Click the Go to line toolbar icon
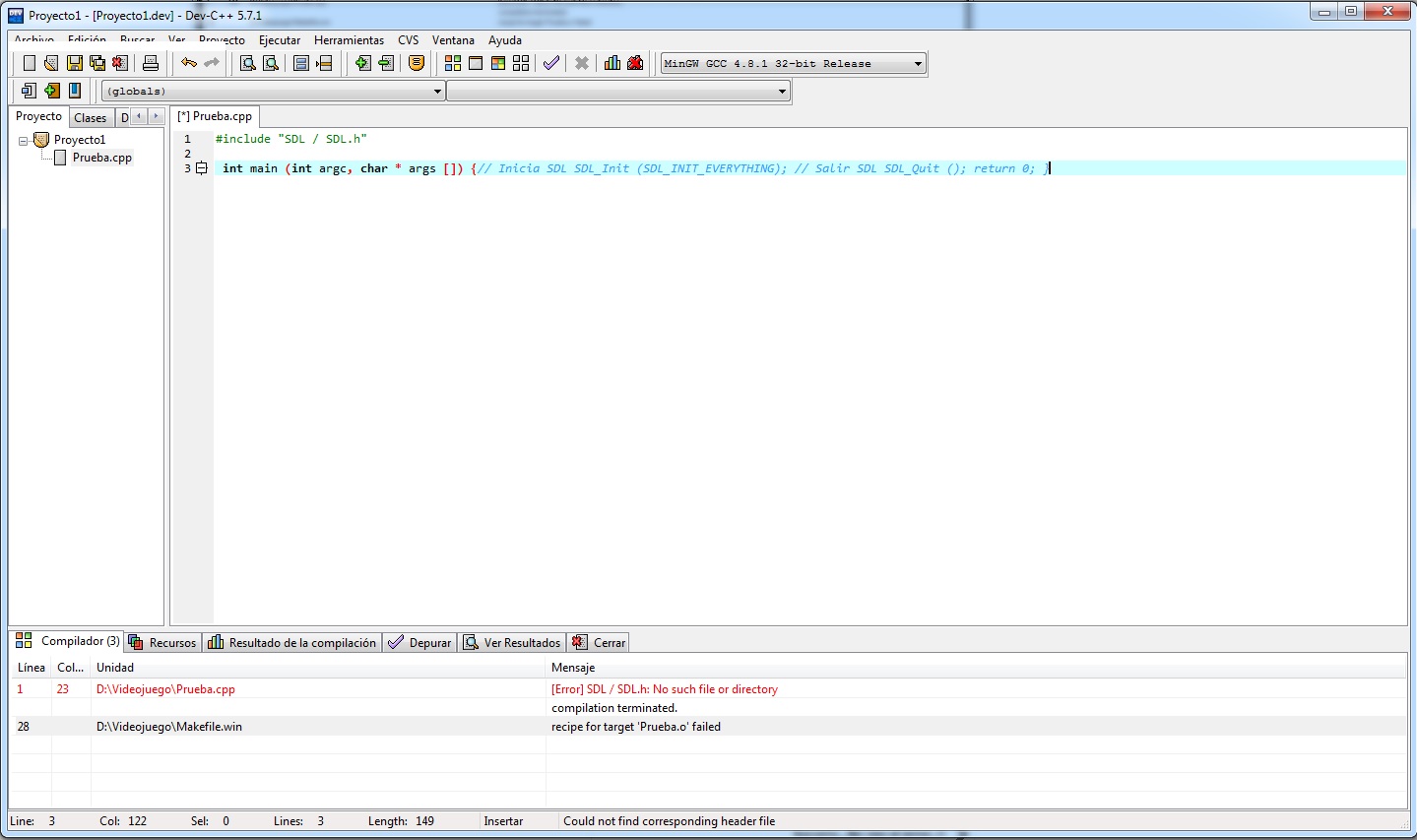The height and width of the screenshot is (840, 1417). [324, 63]
